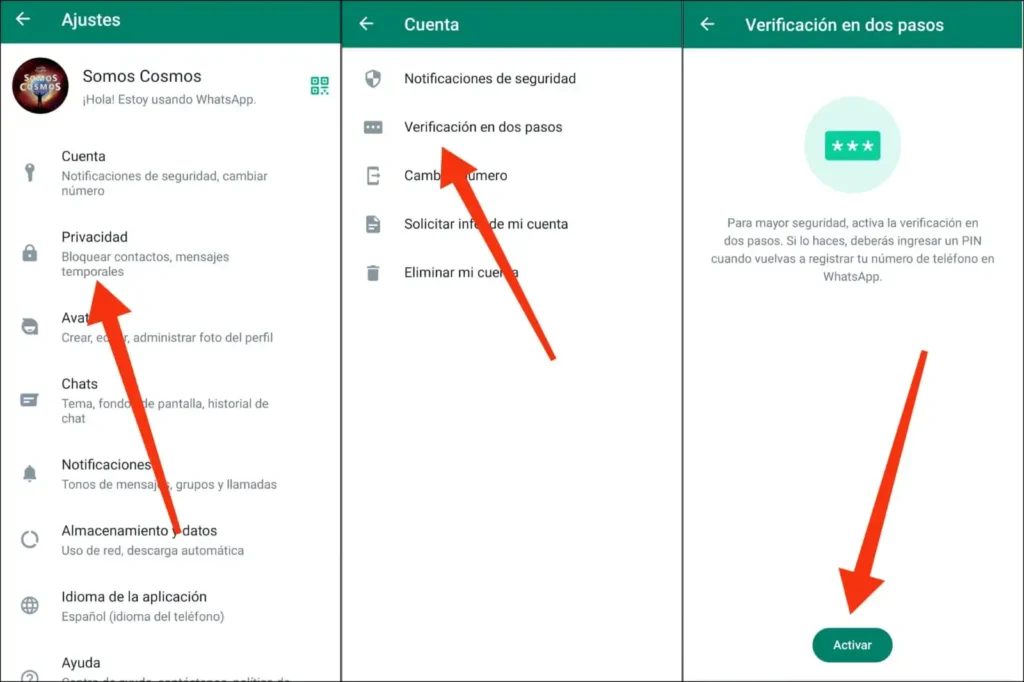Go back from the Ajustes screen
The image size is (1024, 682).
(x=23, y=19)
